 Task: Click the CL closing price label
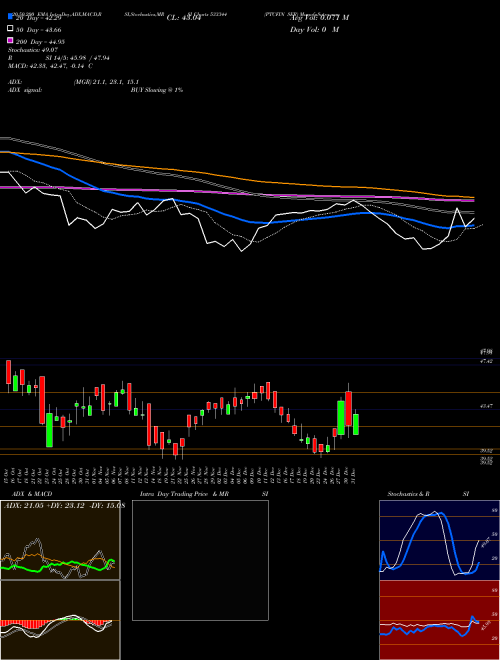(184, 18)
